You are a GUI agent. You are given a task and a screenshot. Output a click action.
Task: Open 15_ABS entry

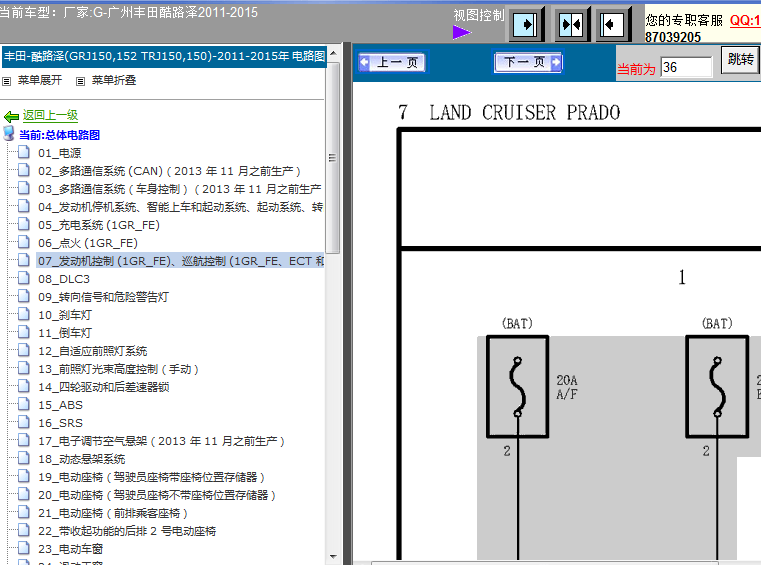tap(61, 405)
